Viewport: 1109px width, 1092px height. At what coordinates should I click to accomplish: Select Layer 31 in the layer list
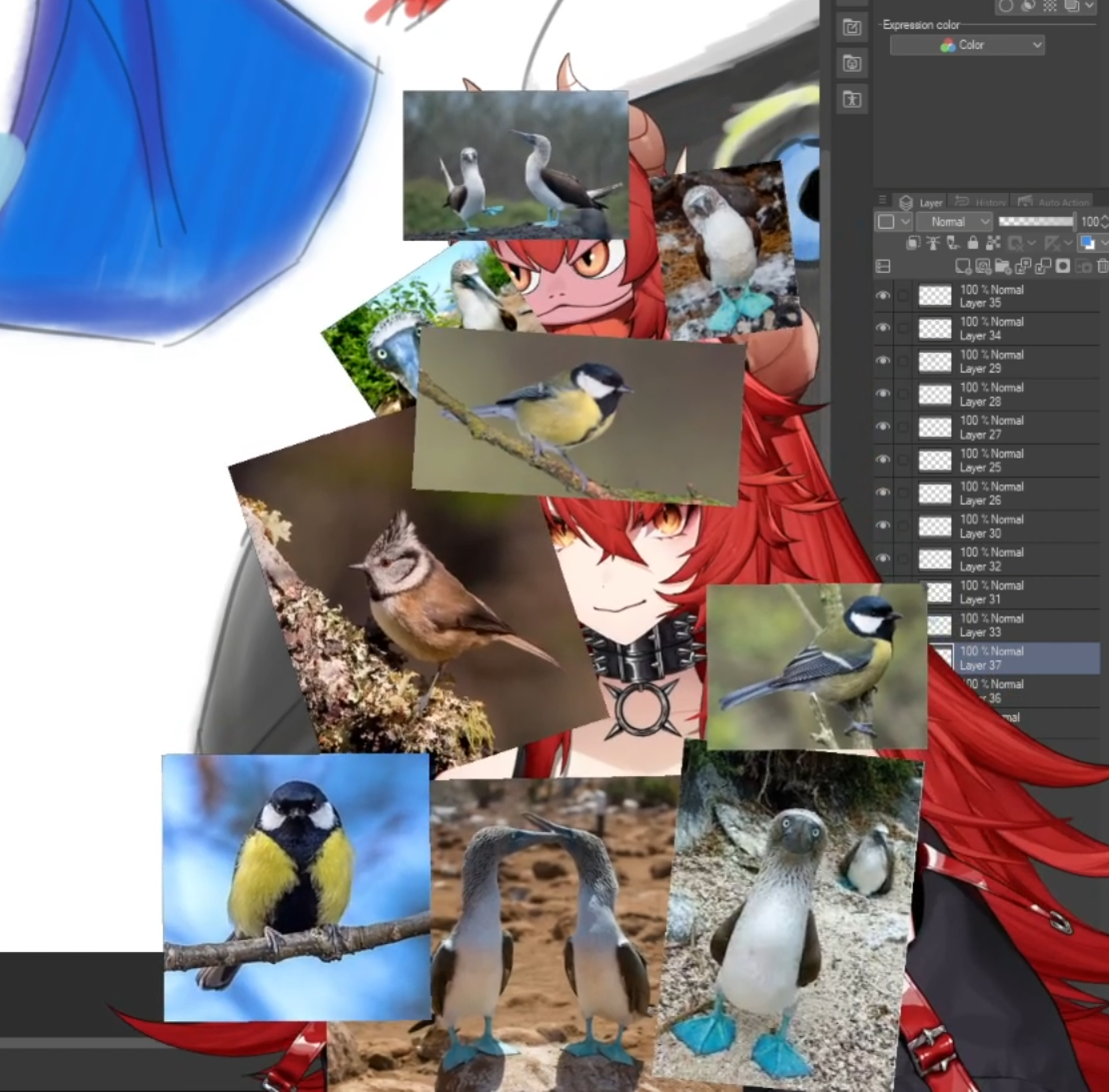(x=1013, y=592)
